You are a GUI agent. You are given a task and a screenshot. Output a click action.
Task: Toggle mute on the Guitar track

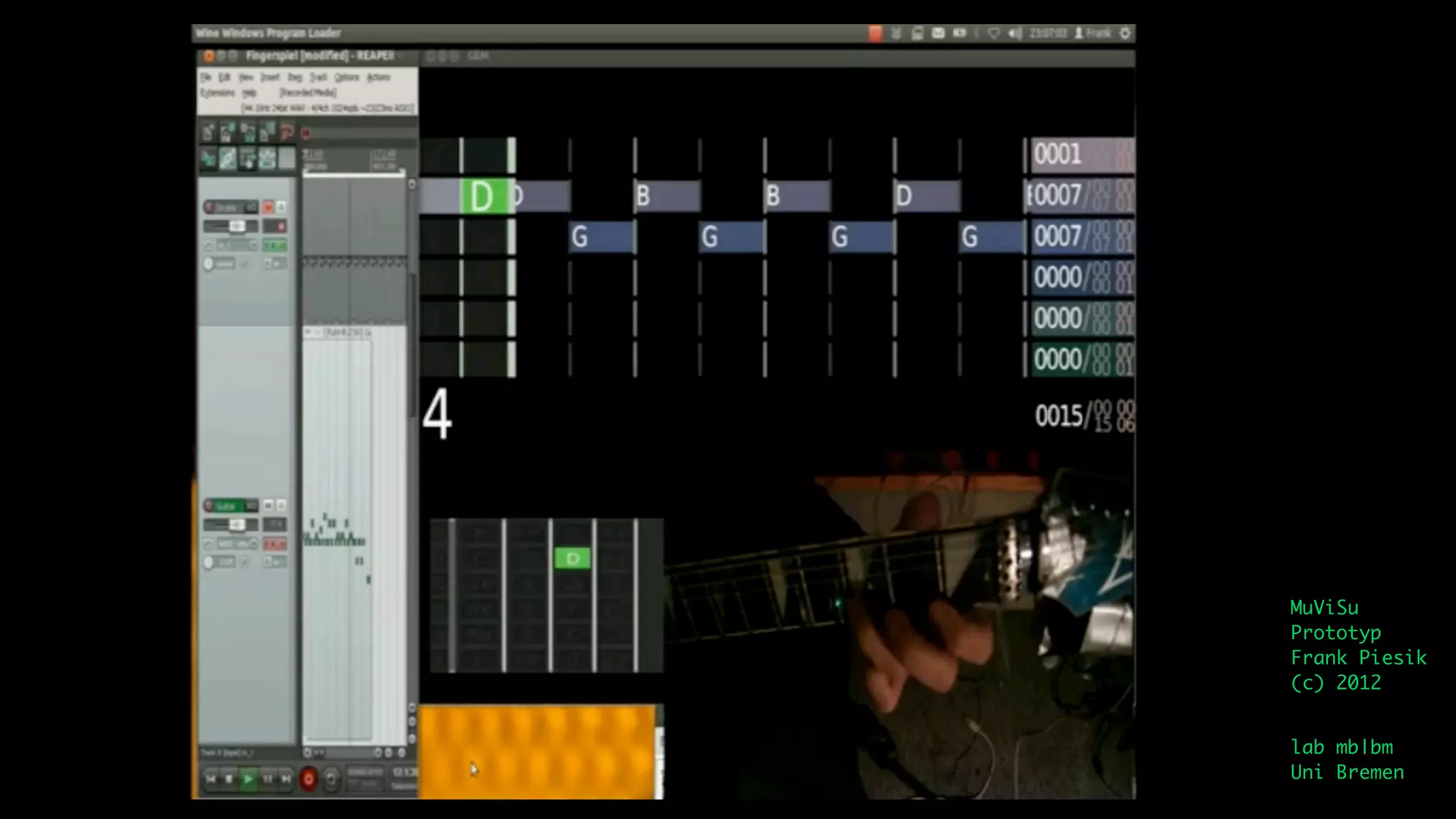pyautogui.click(x=269, y=505)
